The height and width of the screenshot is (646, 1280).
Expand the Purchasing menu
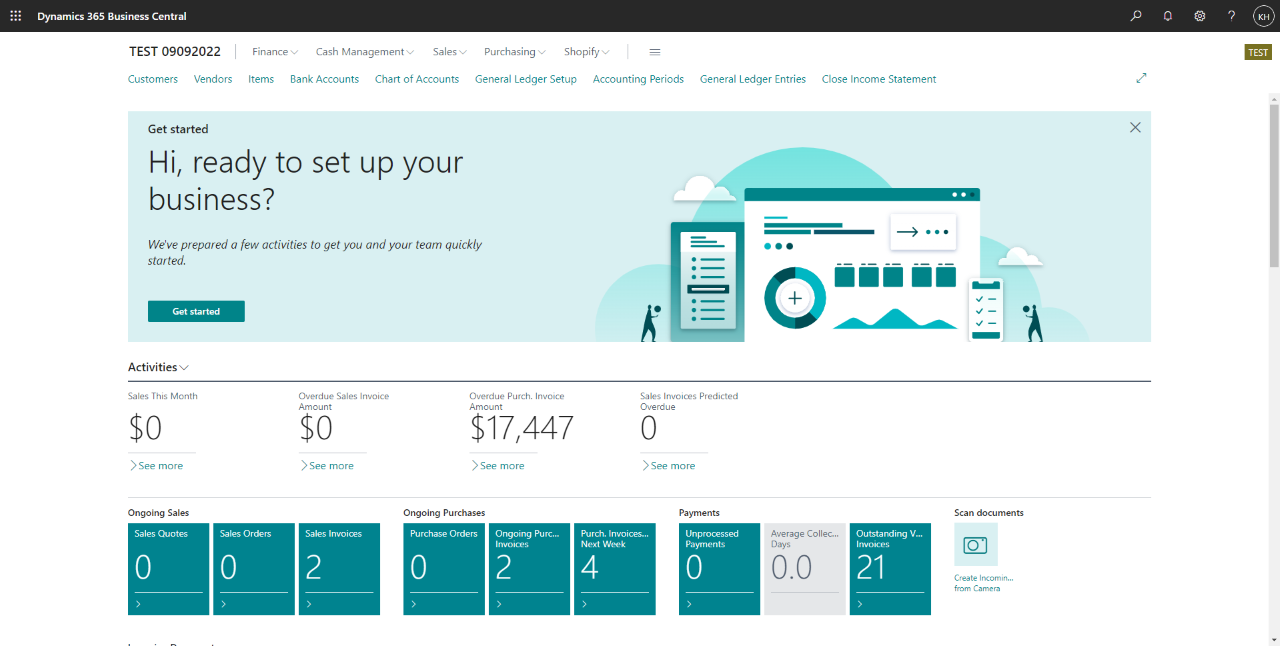[515, 52]
